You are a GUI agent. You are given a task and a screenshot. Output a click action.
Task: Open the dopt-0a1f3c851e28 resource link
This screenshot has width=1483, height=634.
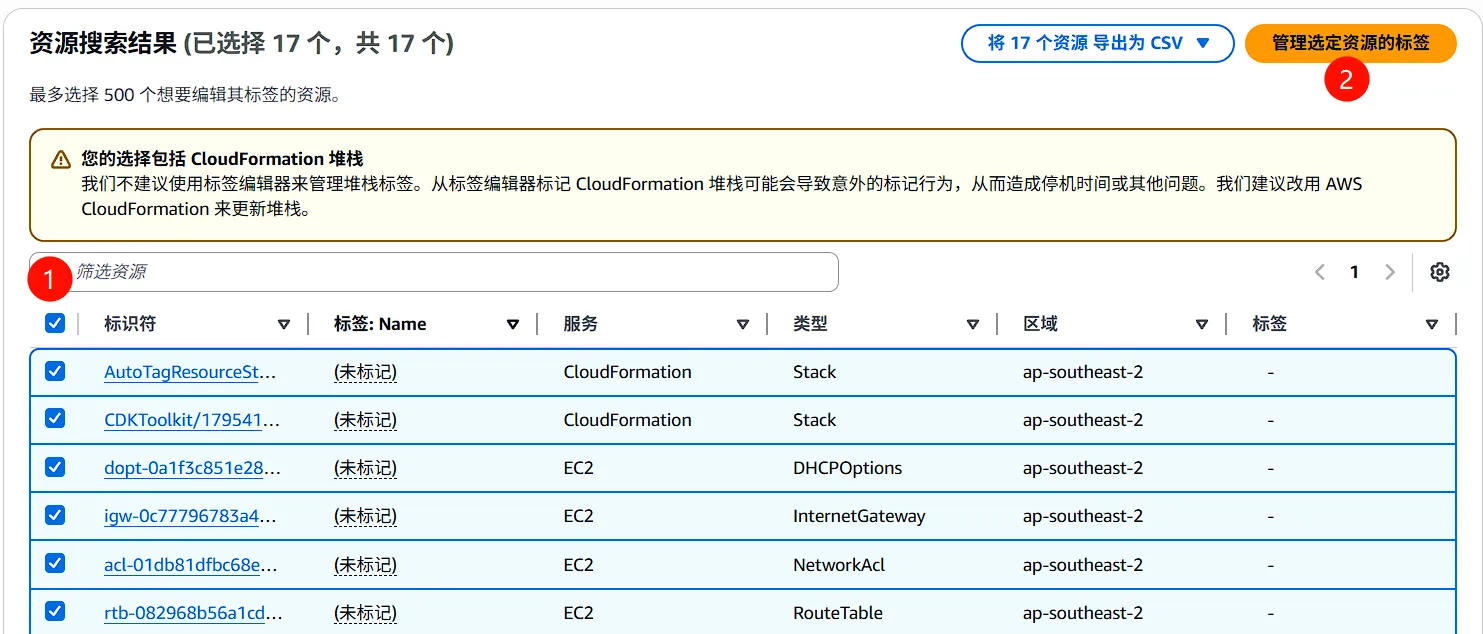[x=192, y=468]
